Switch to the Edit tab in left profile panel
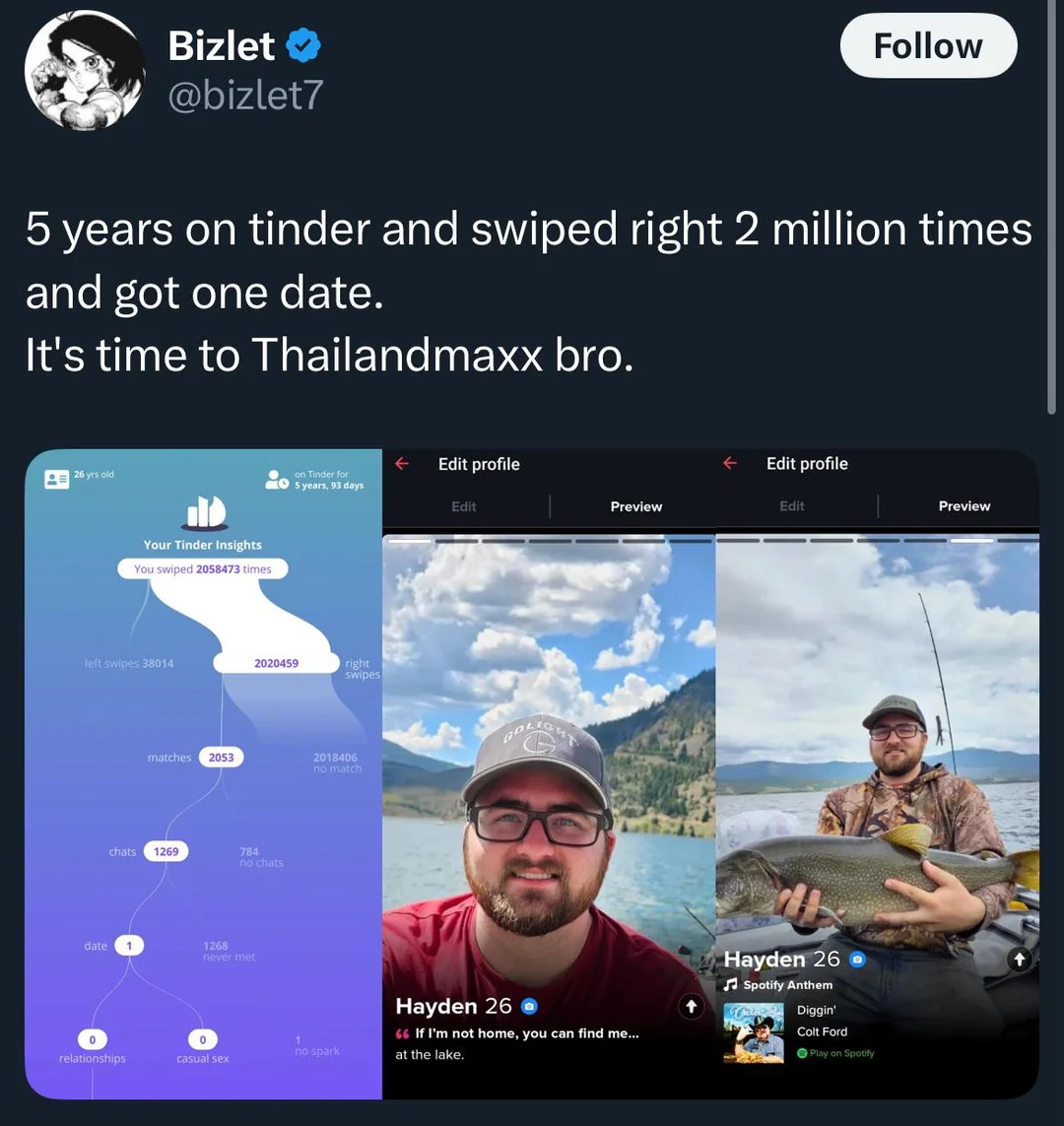Screen dimensions: 1064x1126 [464, 506]
